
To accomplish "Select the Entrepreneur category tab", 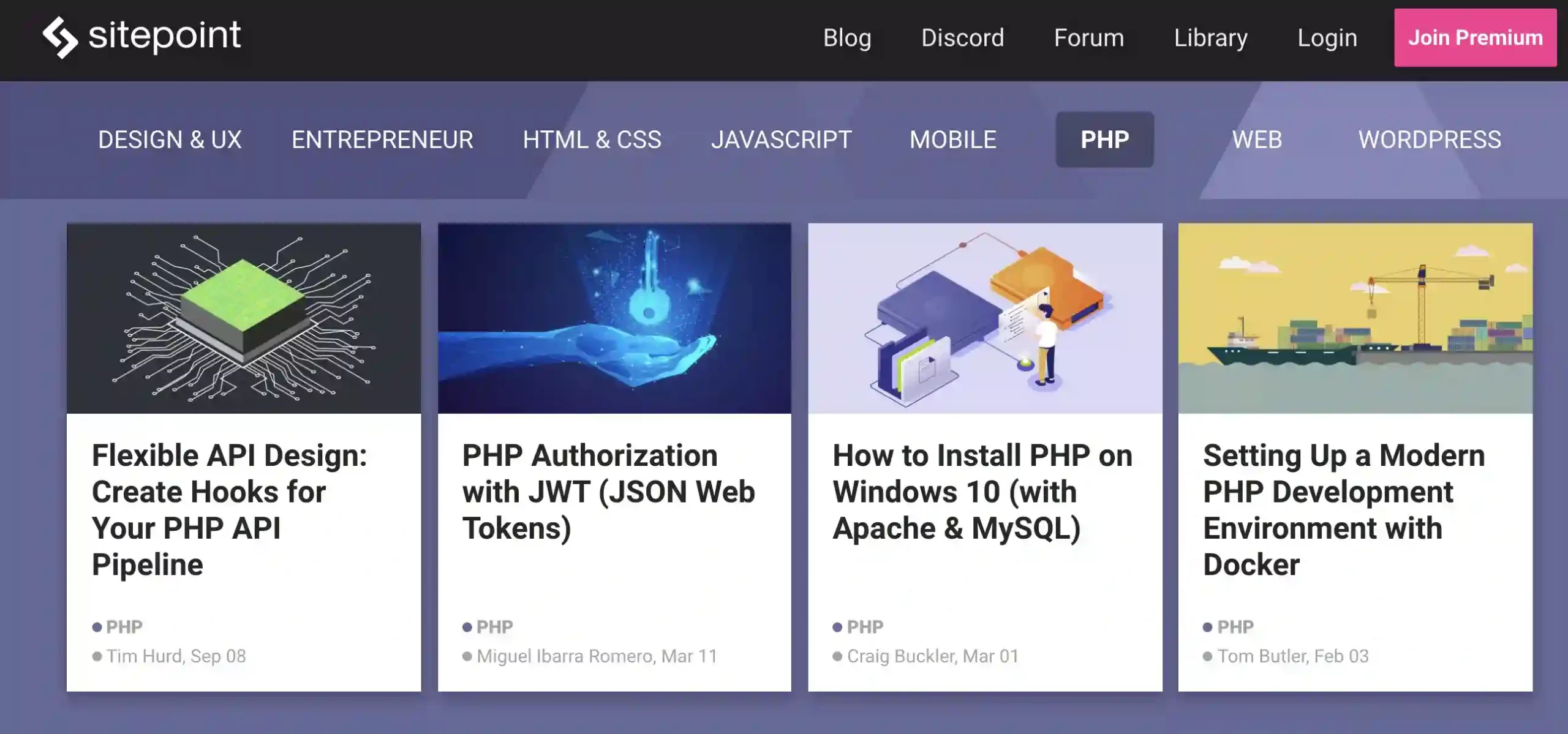I will point(382,140).
